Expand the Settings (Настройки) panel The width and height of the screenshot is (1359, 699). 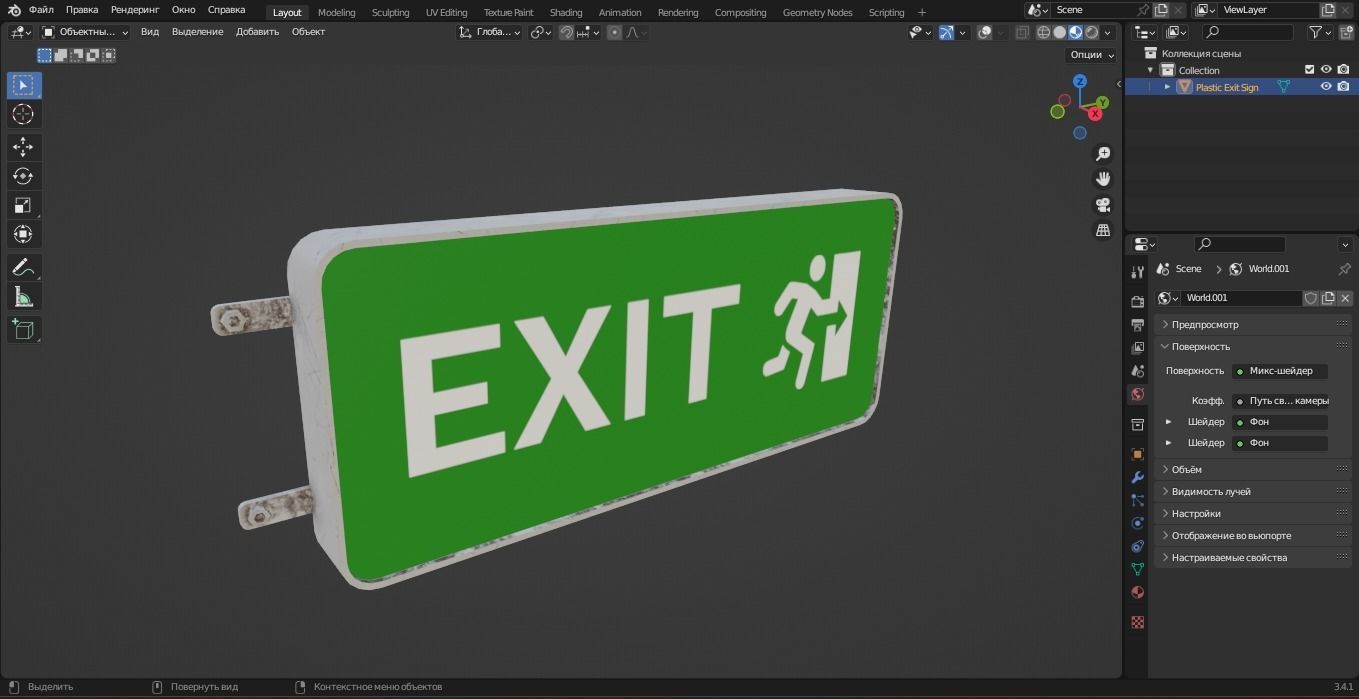pos(1253,513)
